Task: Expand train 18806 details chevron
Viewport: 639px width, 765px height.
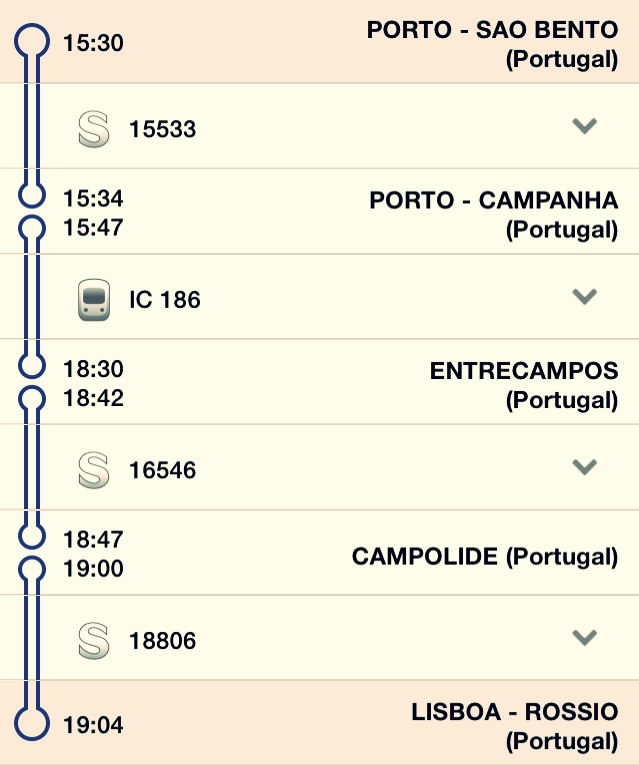Action: click(x=584, y=637)
